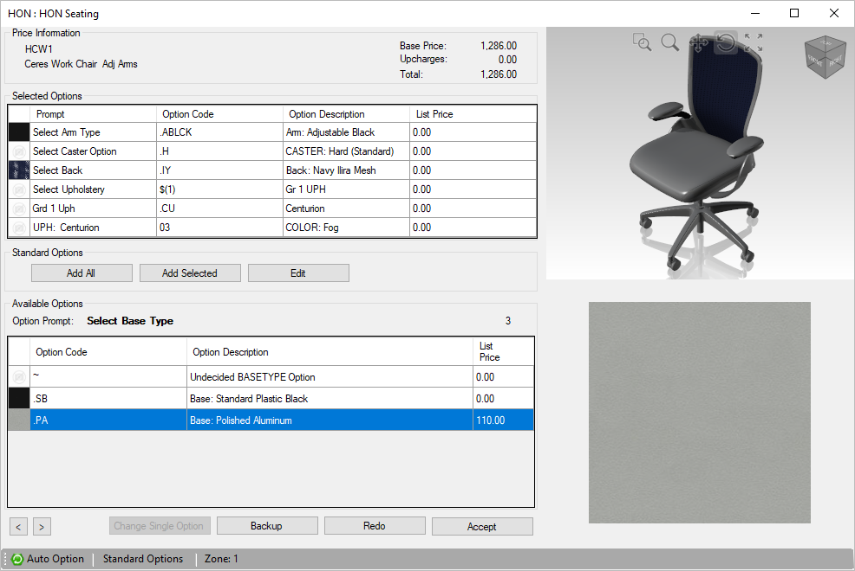Click the black icon beside Select Arm Type
This screenshot has height=571, width=855.
(19, 132)
